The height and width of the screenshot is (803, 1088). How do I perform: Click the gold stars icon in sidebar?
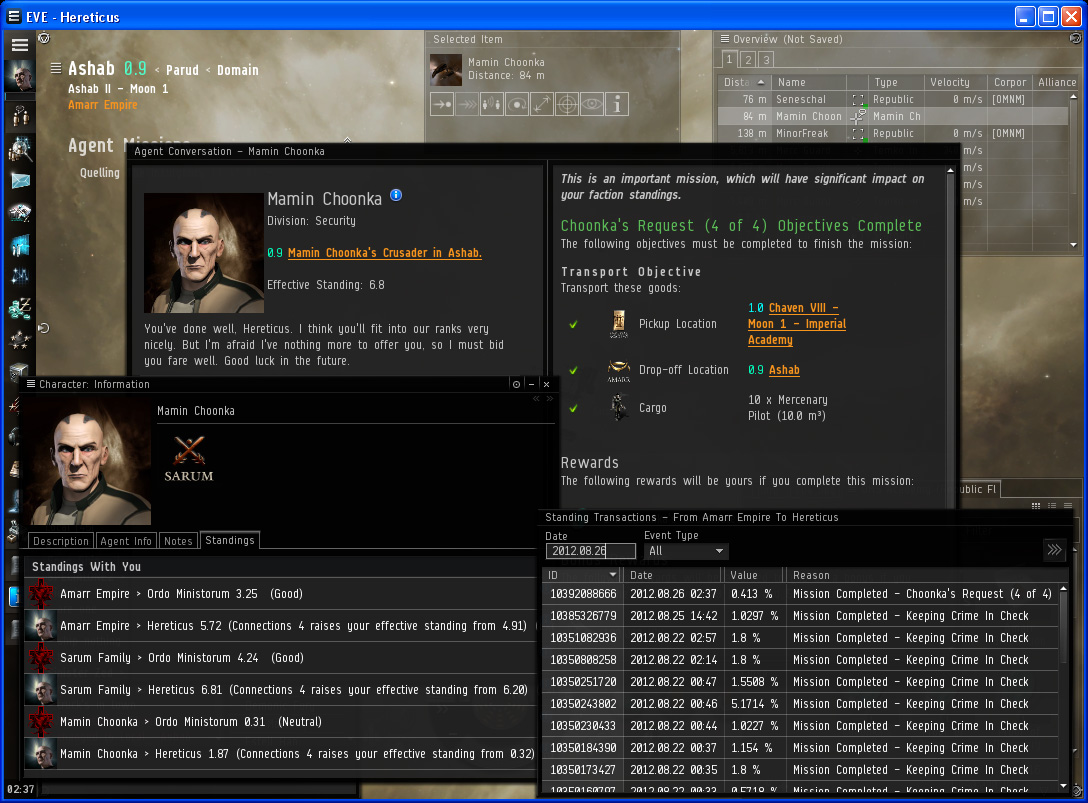20,340
